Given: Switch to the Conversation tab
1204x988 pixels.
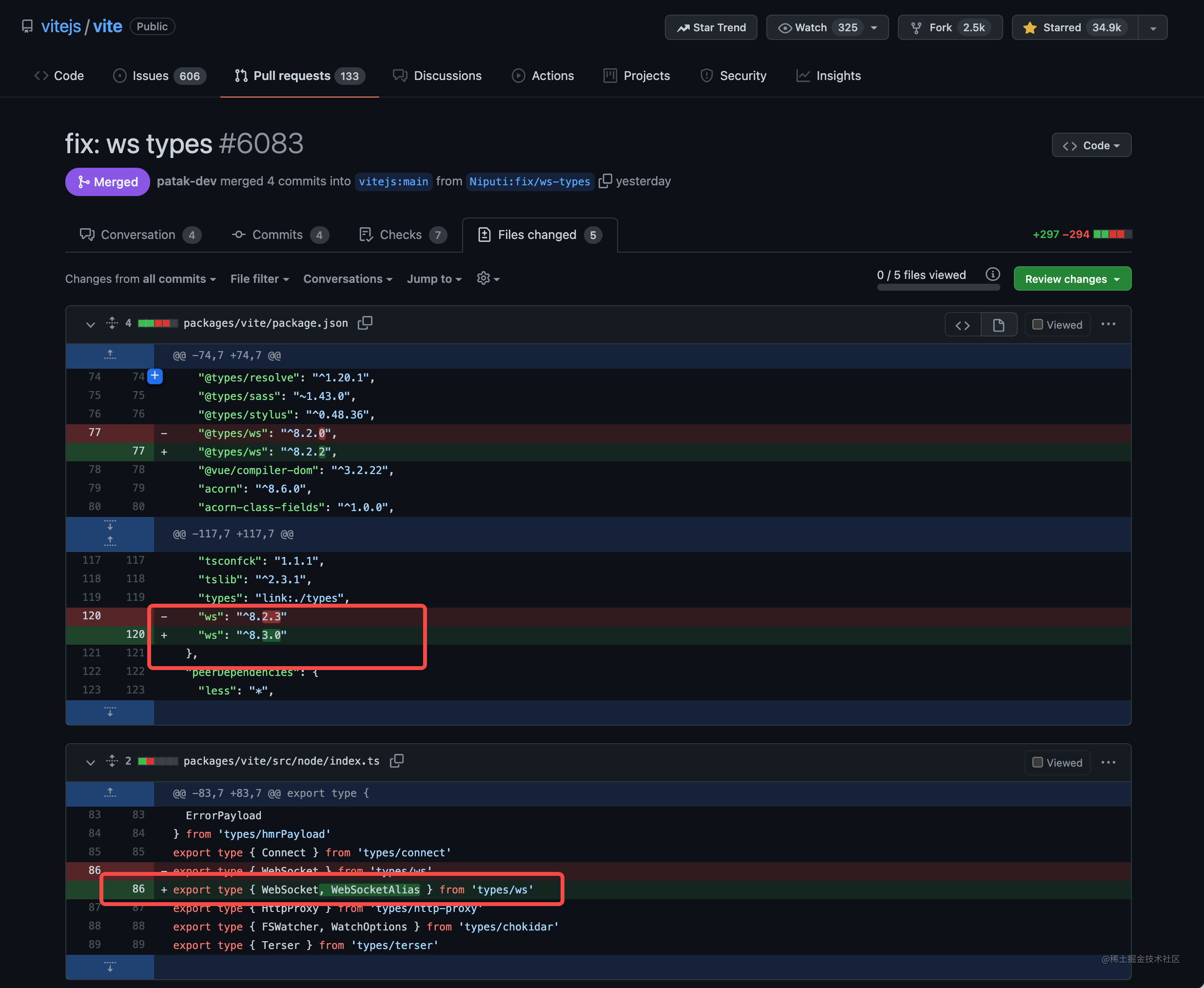Looking at the screenshot, I should (x=140, y=235).
